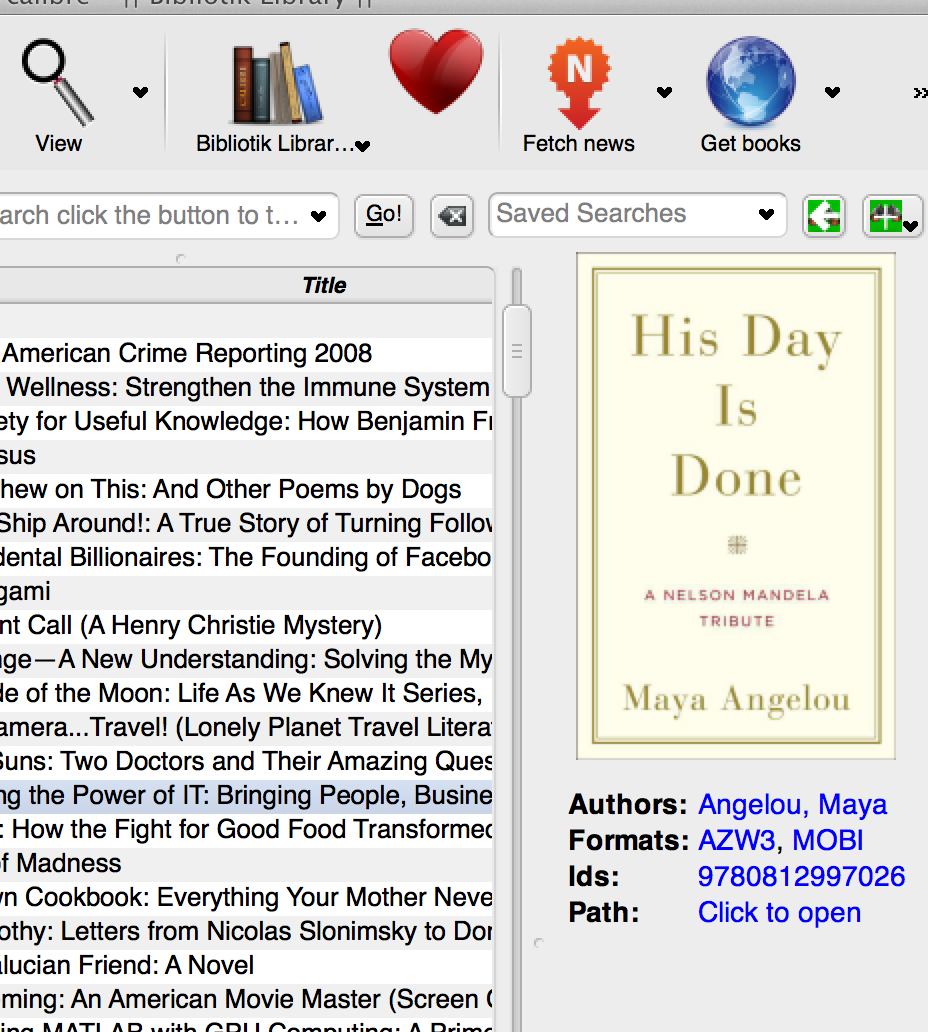Select the 'And Other Poems by Dogs' row
The height and width of the screenshot is (1032, 928).
246,490
